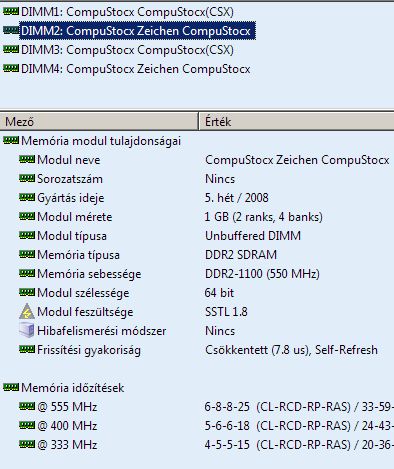Screen dimensions: 394x469
Task: Click the Gyártás ideje field label
Action: coord(71,198)
